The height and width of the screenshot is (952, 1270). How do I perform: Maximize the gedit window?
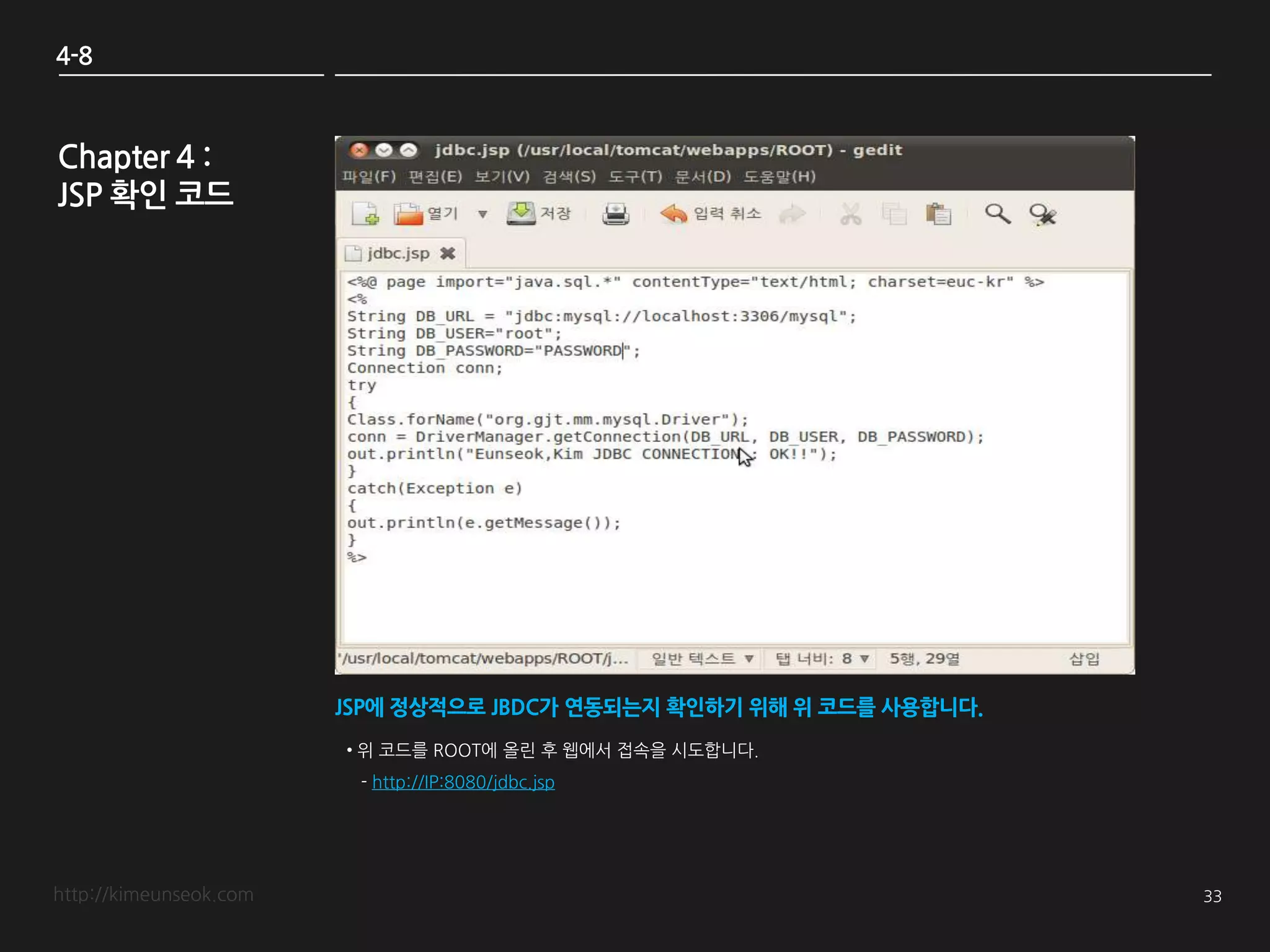(409, 150)
